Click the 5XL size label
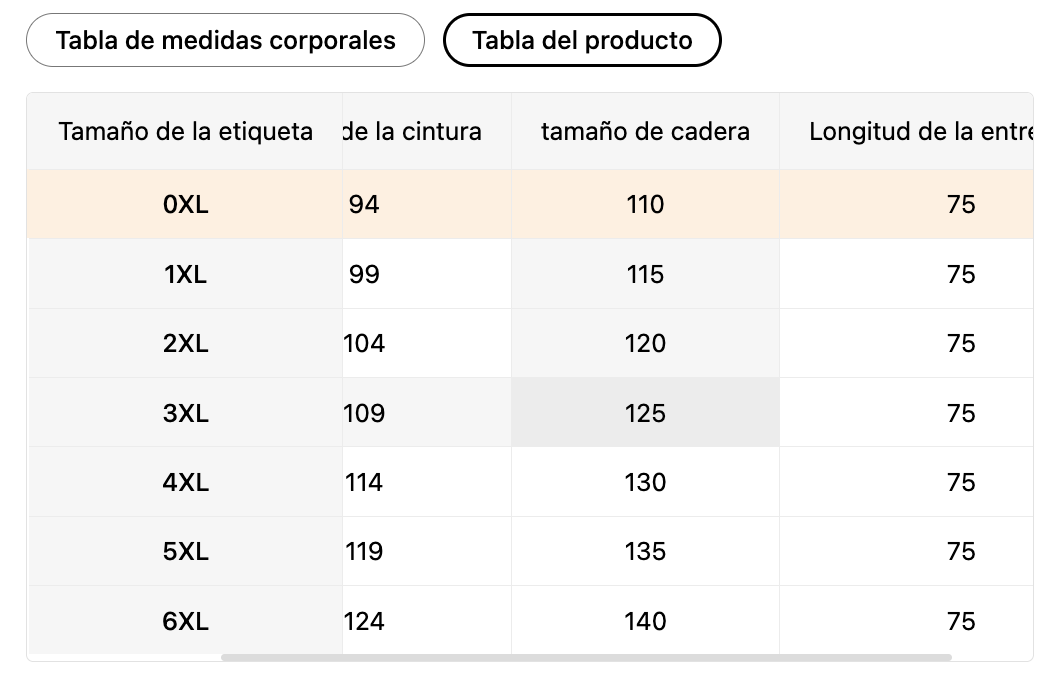Image resolution: width=1058 pixels, height=678 pixels. pos(185,552)
